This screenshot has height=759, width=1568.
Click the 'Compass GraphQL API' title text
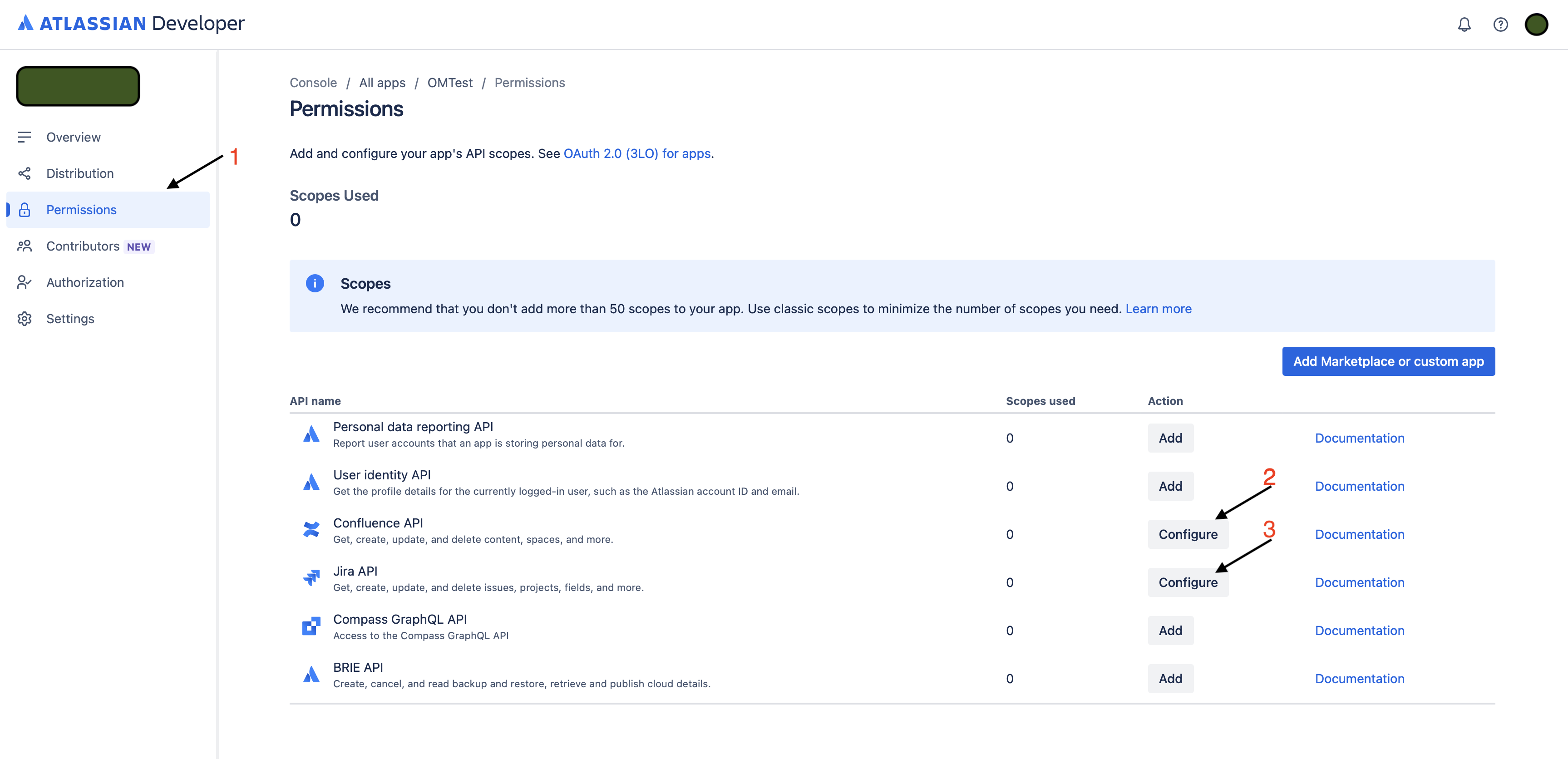point(400,619)
